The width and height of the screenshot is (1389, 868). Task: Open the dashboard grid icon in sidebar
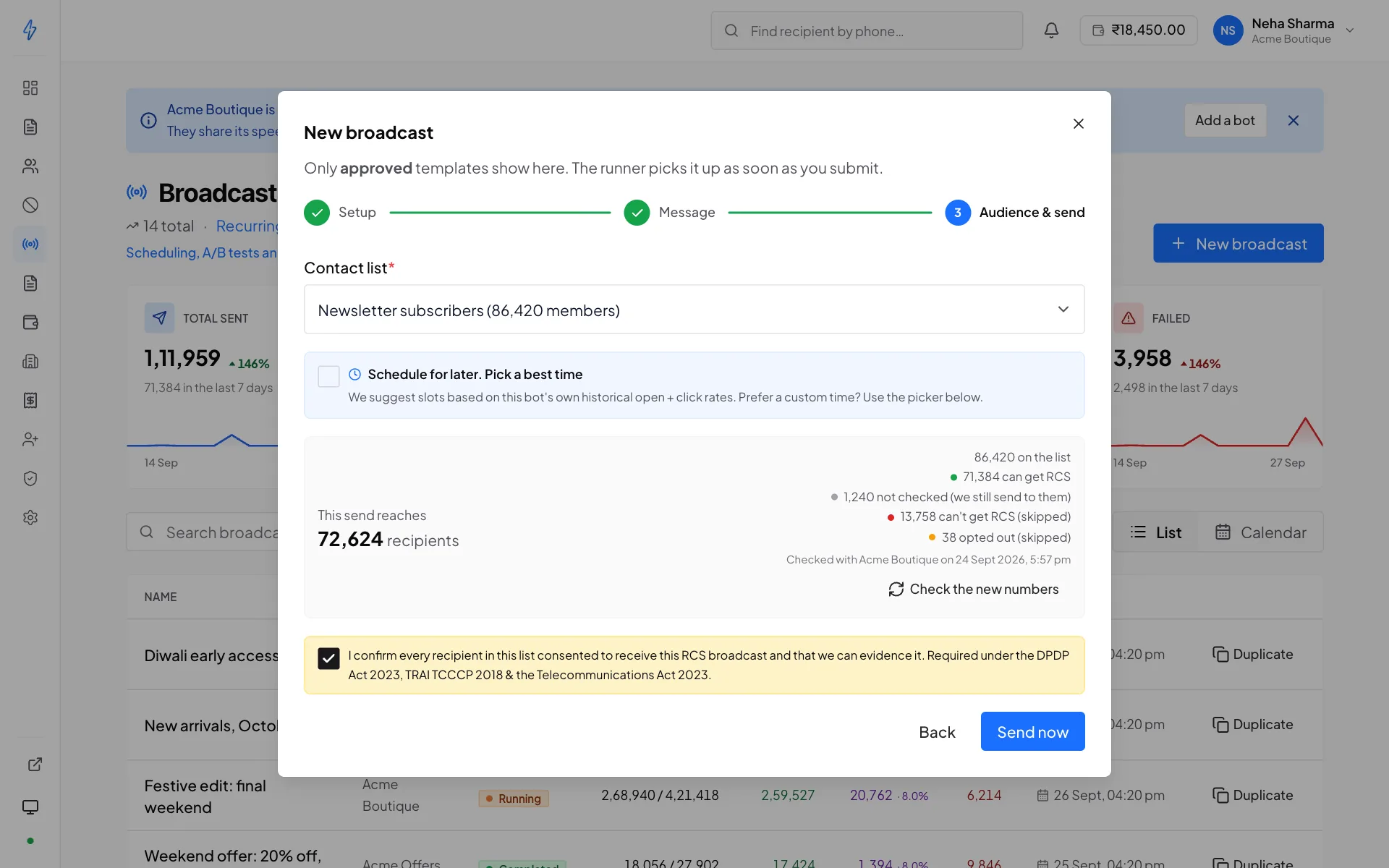pyautogui.click(x=30, y=88)
